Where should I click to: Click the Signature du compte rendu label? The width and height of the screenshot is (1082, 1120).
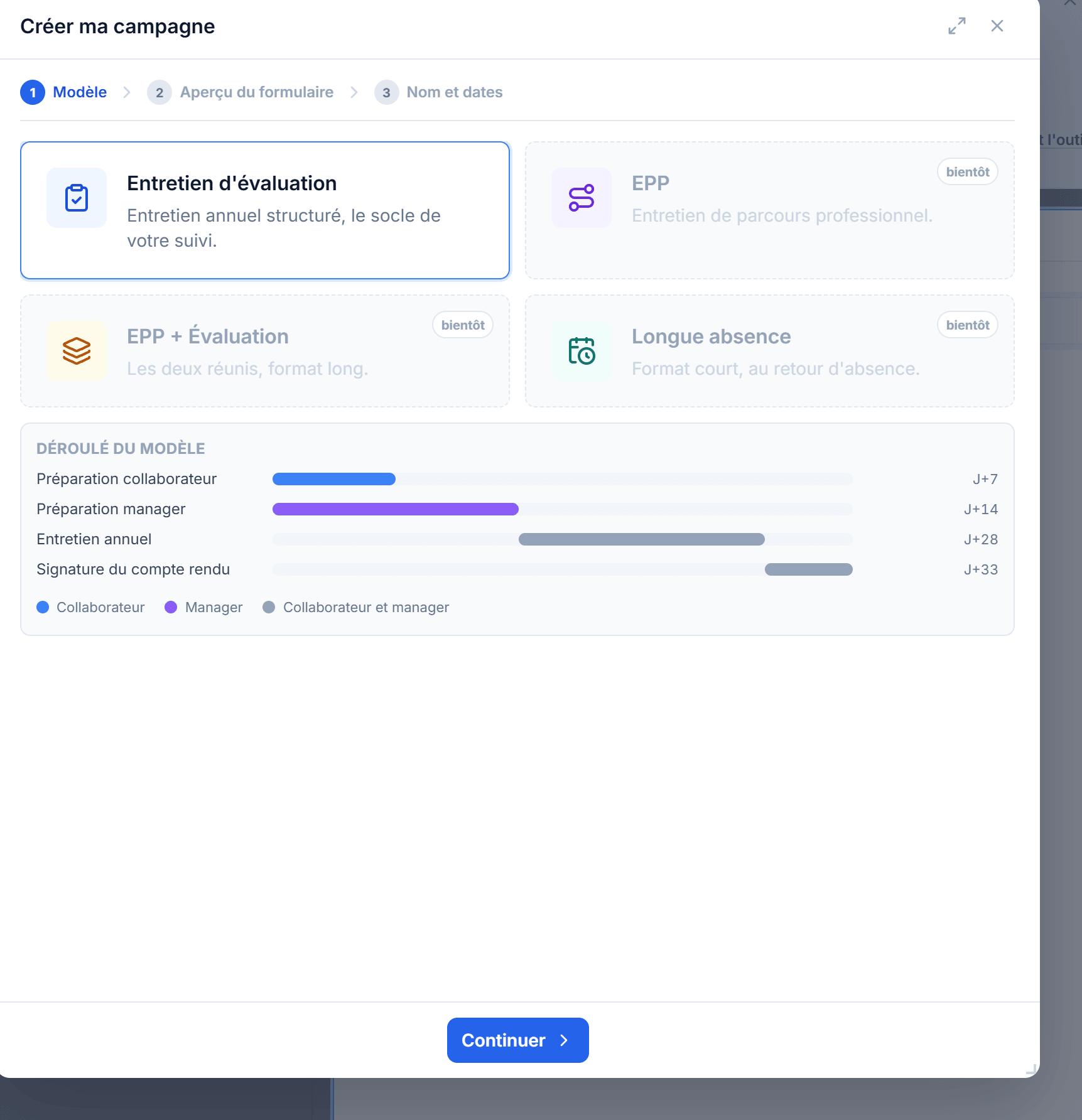click(133, 569)
